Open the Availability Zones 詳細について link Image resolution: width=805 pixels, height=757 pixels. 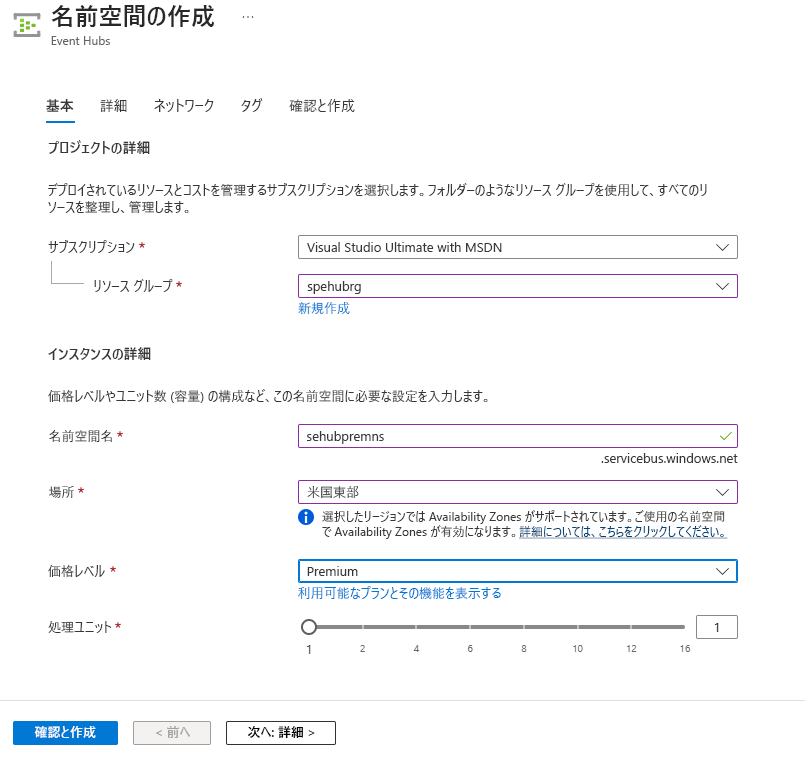click(x=623, y=532)
